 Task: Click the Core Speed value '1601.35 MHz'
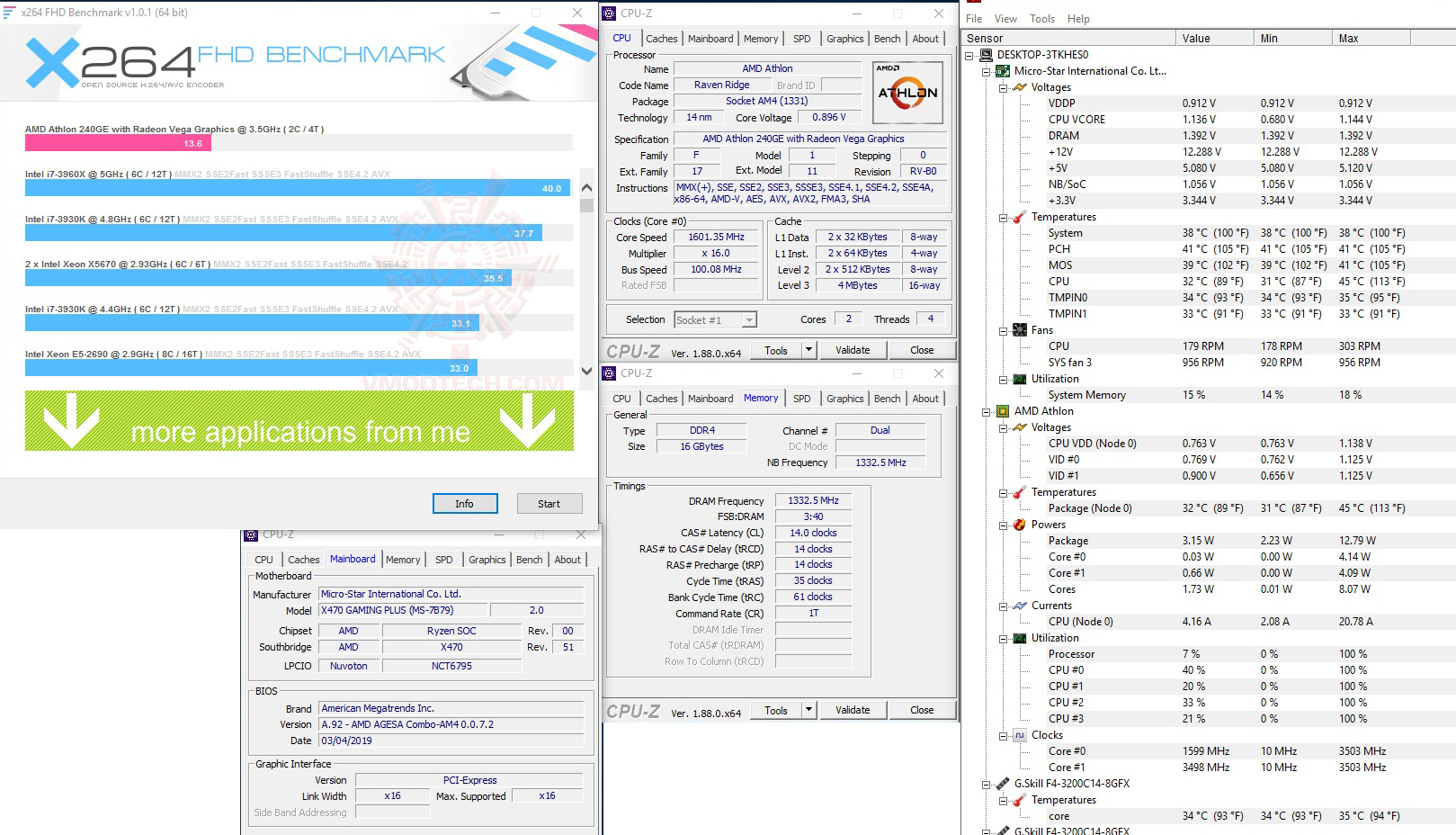pyautogui.click(x=717, y=238)
